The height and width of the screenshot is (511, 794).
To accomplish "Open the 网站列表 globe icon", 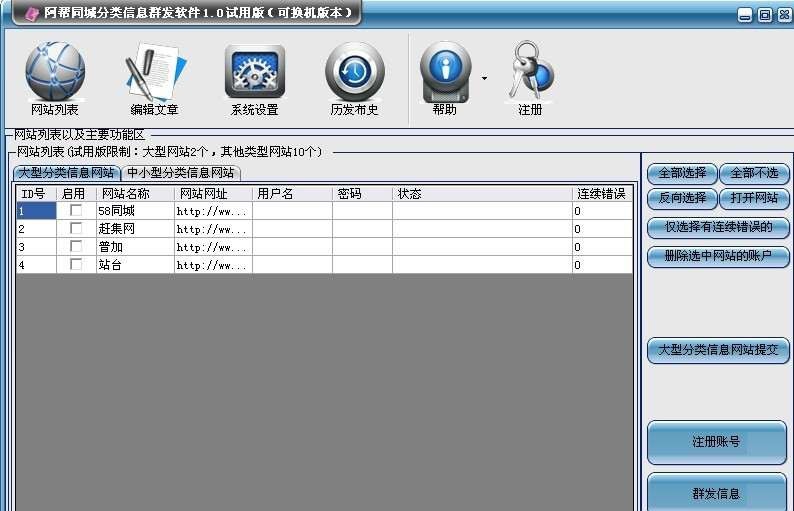I will (x=55, y=72).
